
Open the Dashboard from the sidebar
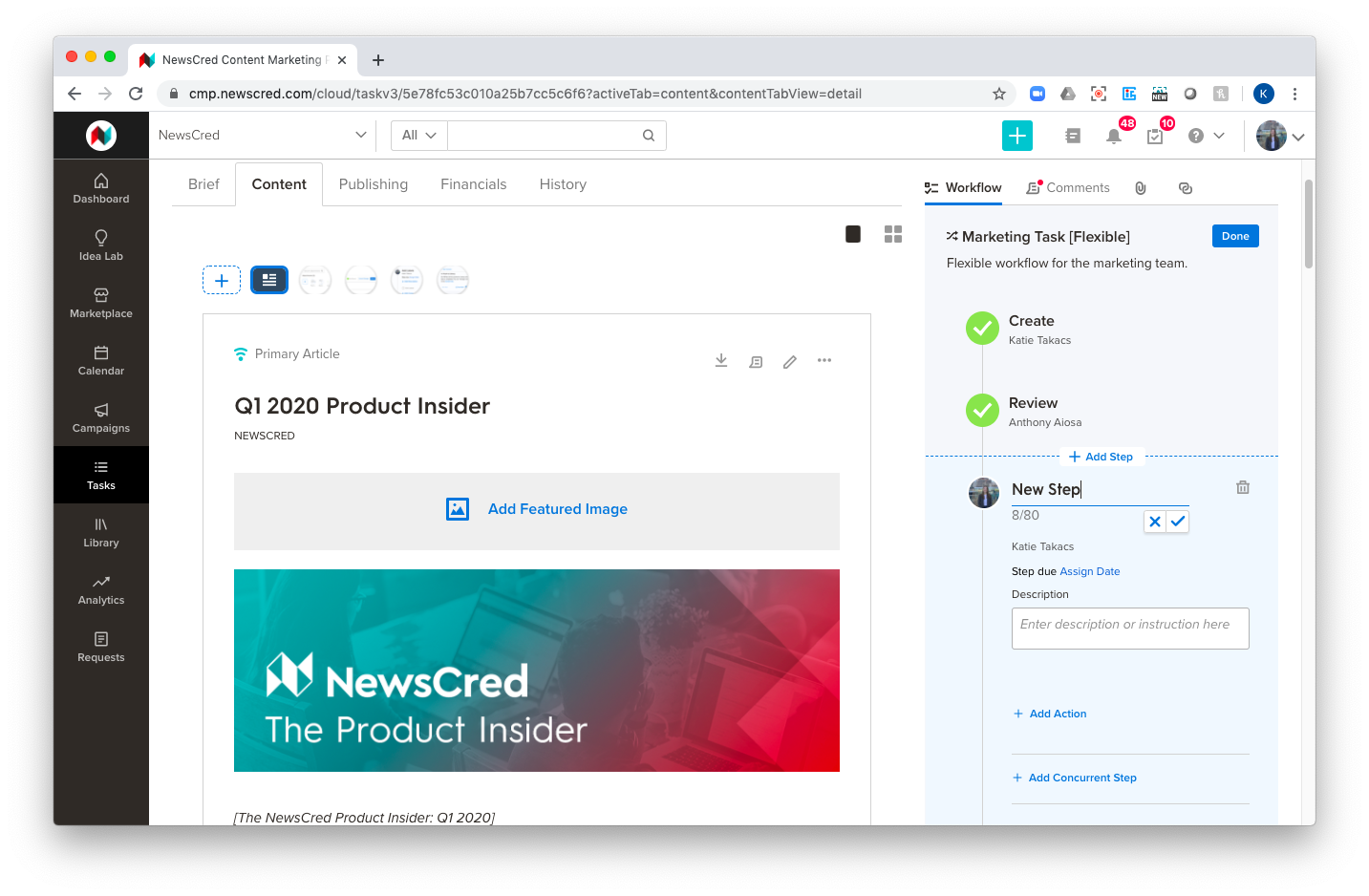pos(101,188)
